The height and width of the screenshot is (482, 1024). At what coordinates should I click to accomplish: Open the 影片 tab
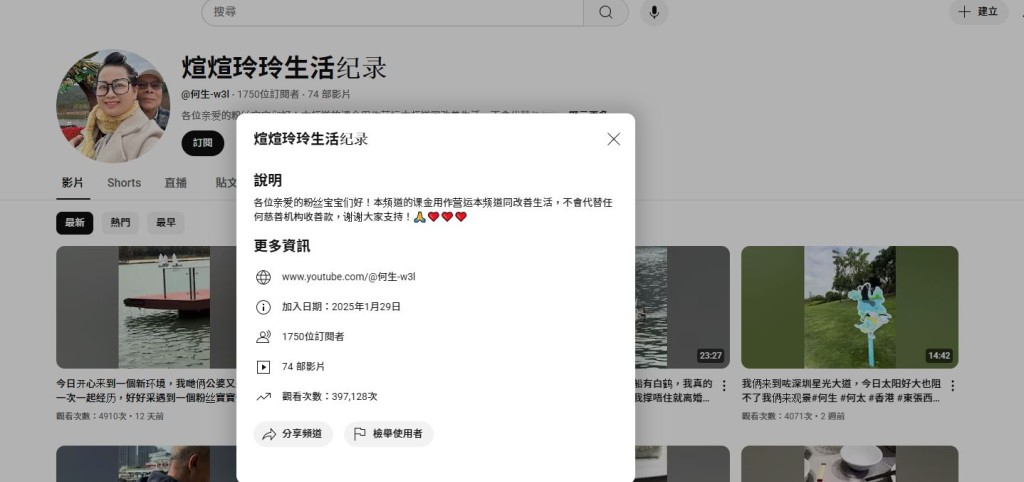click(x=72, y=183)
